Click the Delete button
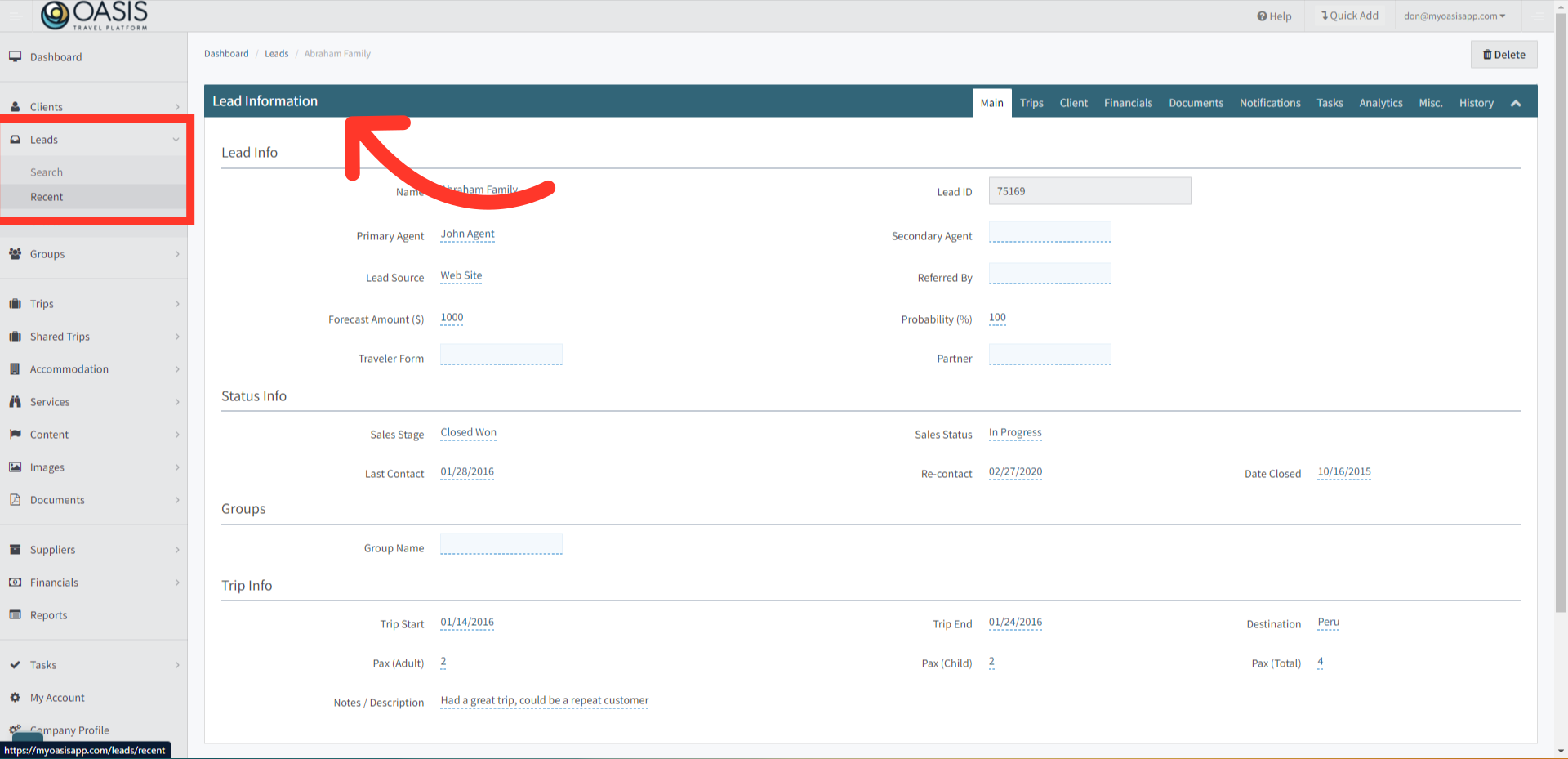Image resolution: width=1568 pixels, height=759 pixels. pyautogui.click(x=1503, y=54)
